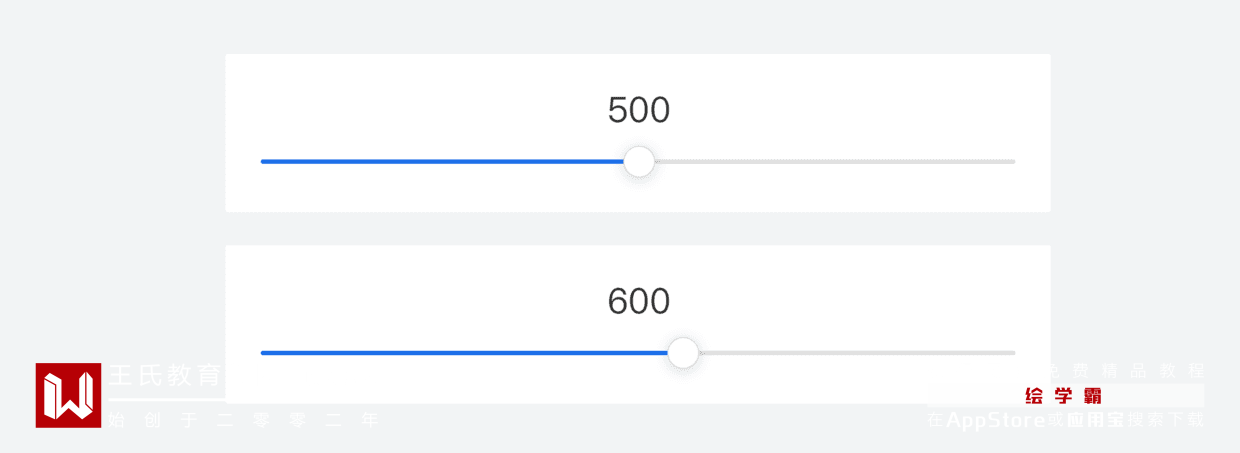Image resolution: width=1240 pixels, height=453 pixels.
Task: Click the far left end of the 500 slider
Action: tap(263, 161)
